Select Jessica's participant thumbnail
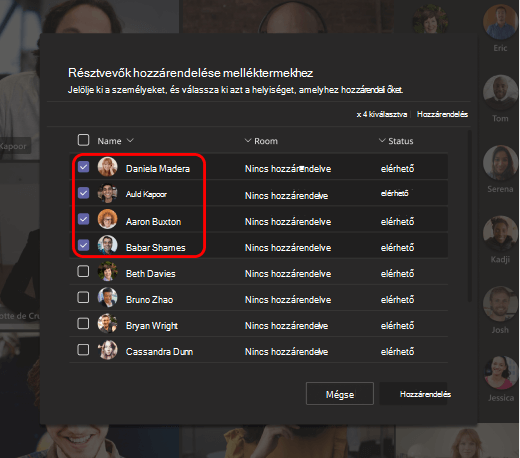520x458 pixels. (500, 373)
